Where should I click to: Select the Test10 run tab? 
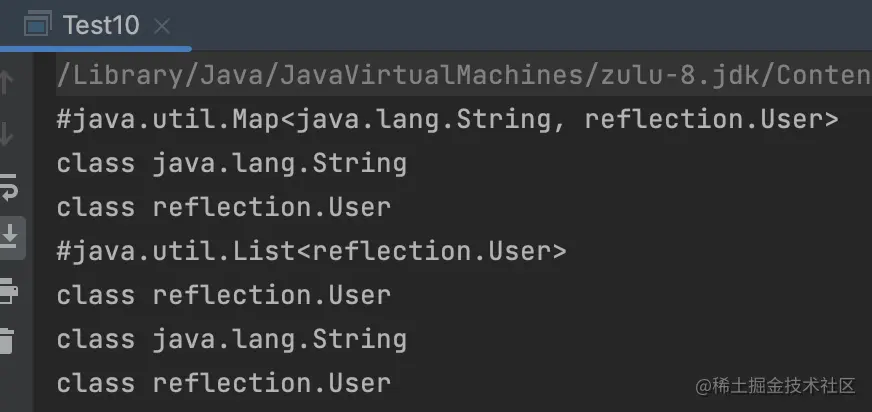tap(97, 26)
